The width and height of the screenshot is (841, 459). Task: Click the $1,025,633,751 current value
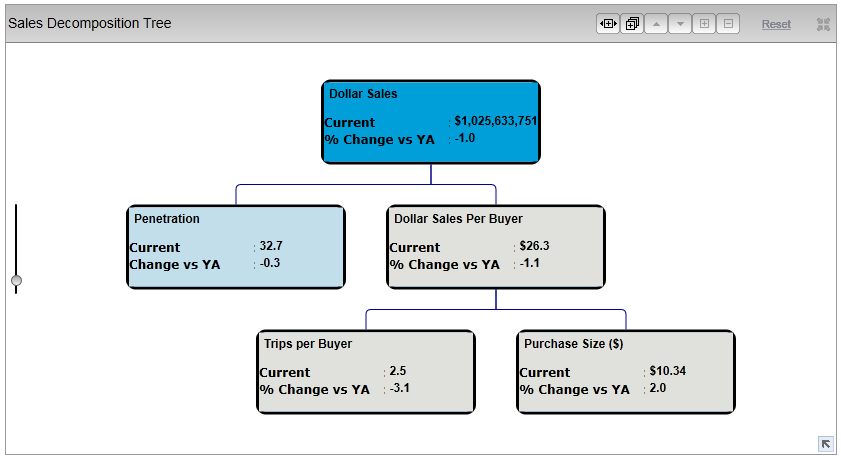point(495,121)
